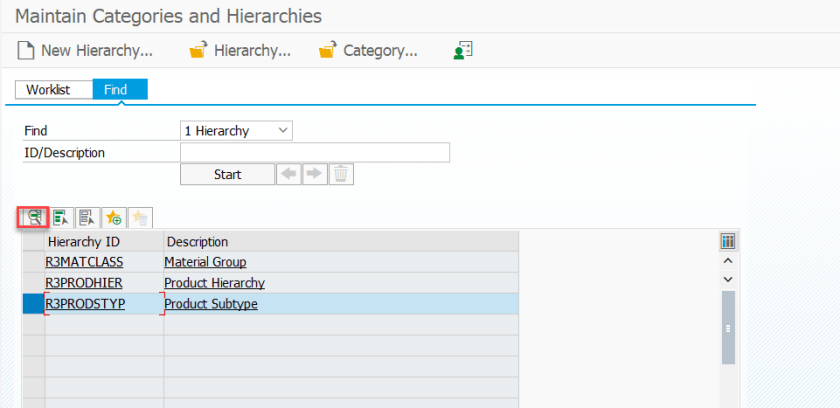Click the delete trash icon beside Start
This screenshot has height=408, width=840.
341,174
